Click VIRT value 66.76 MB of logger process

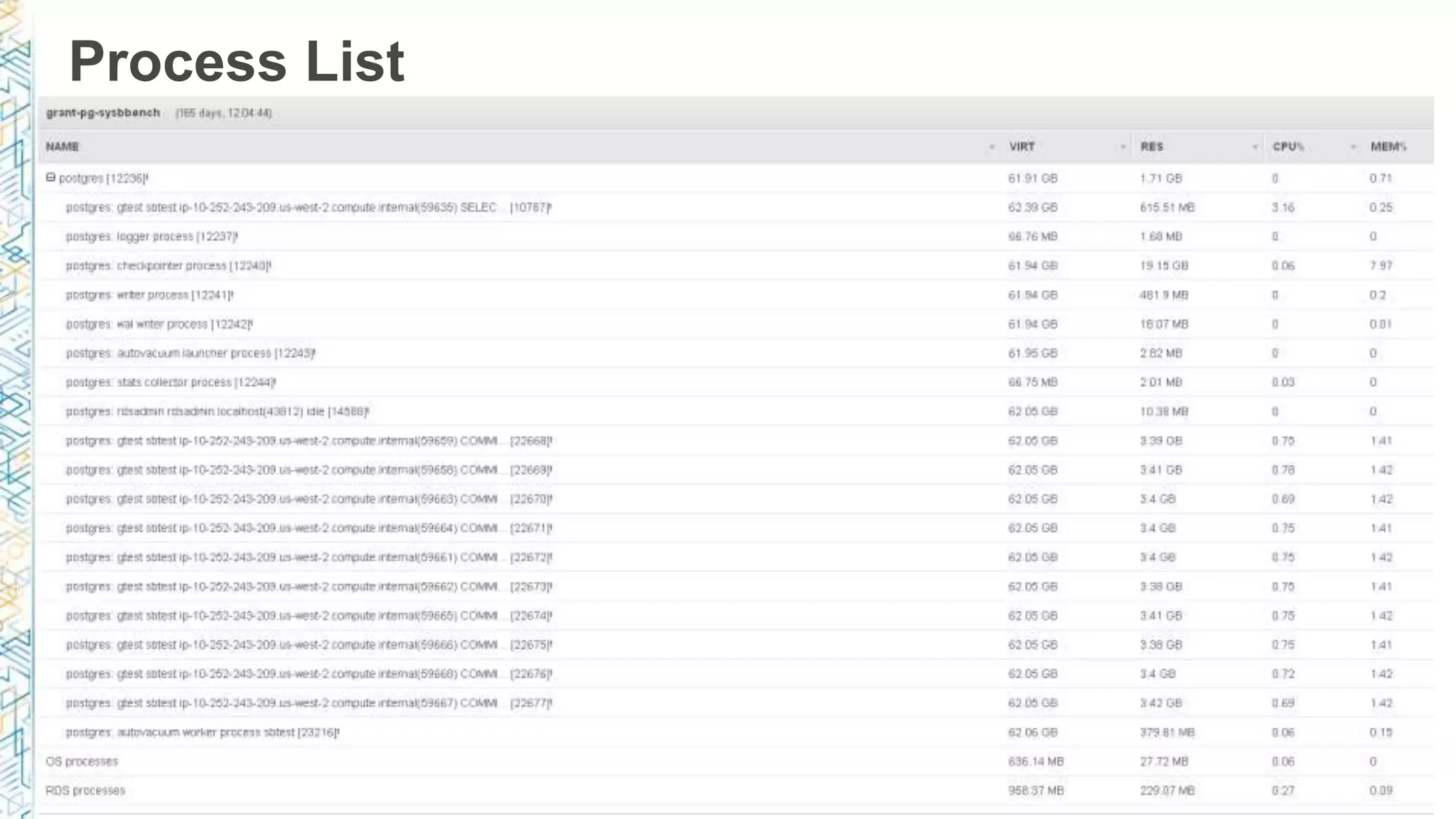(x=1032, y=237)
